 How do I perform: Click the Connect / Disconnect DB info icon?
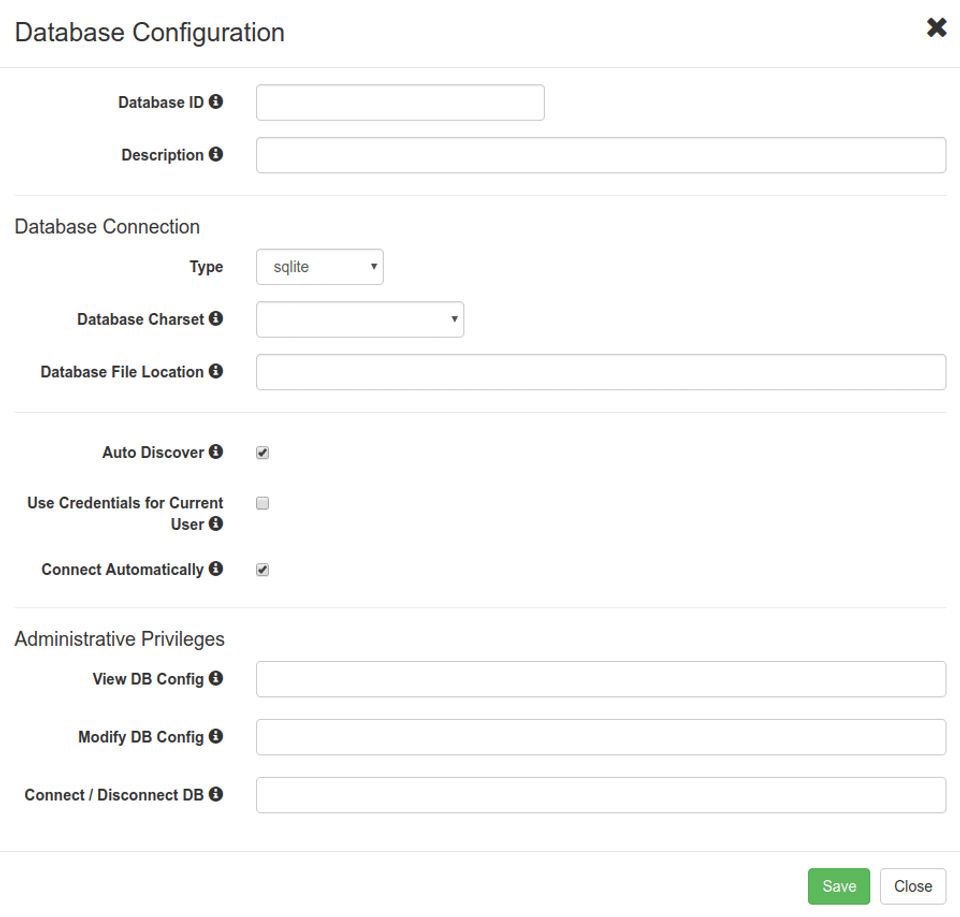pyautogui.click(x=216, y=794)
